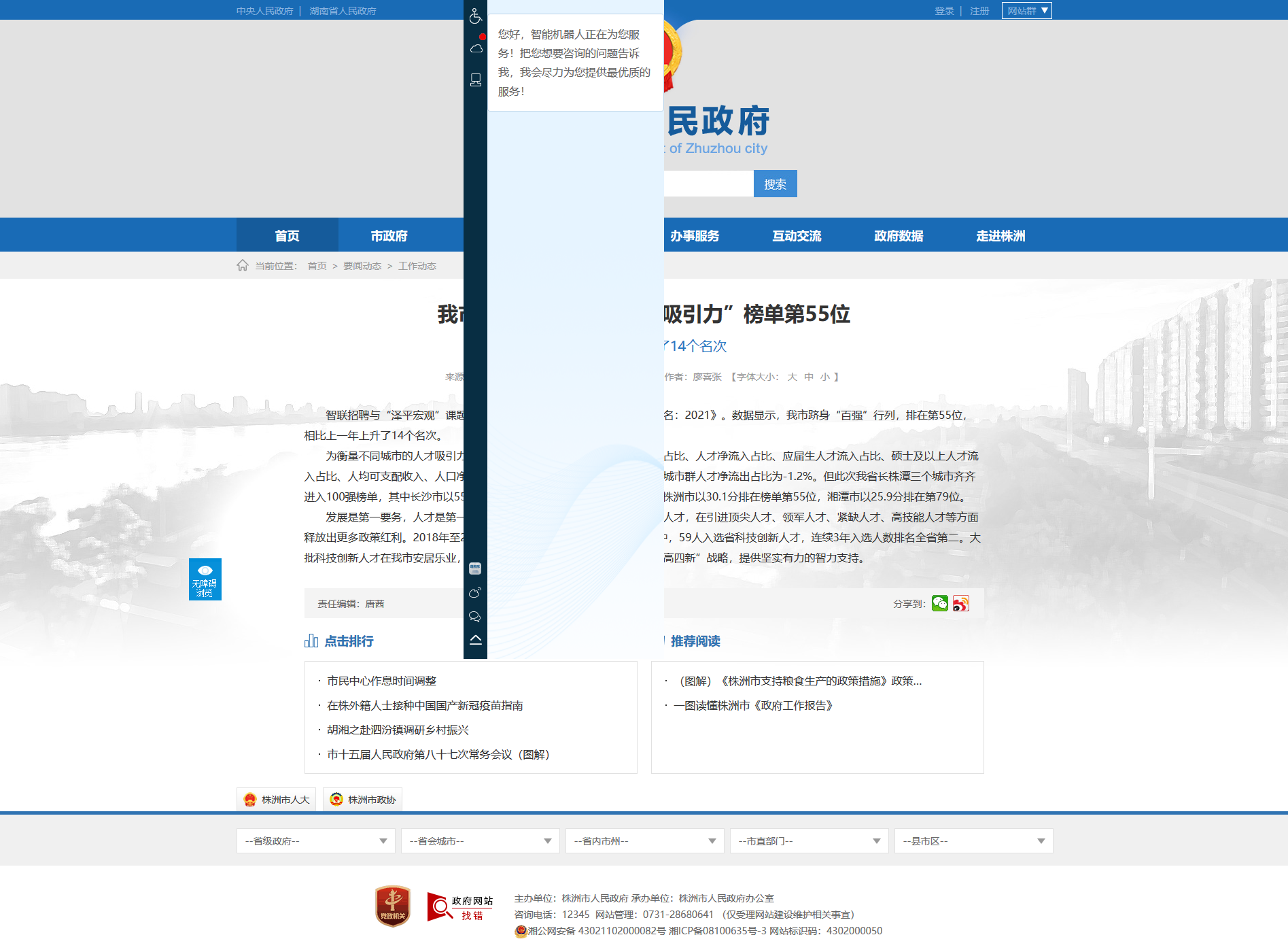Expand the 县市区 dropdown
The width and height of the screenshot is (1288, 952).
973,841
